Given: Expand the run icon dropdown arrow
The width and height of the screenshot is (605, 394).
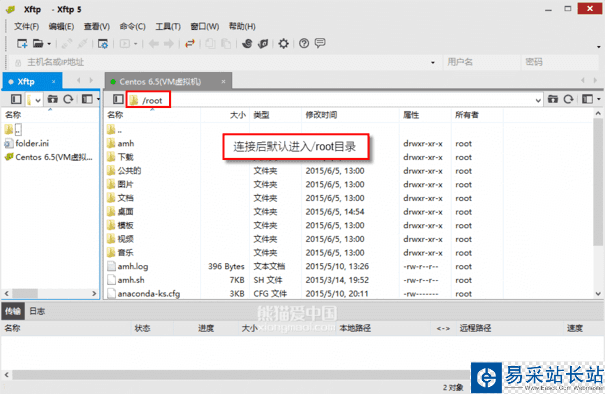Looking at the screenshot, I should point(135,44).
